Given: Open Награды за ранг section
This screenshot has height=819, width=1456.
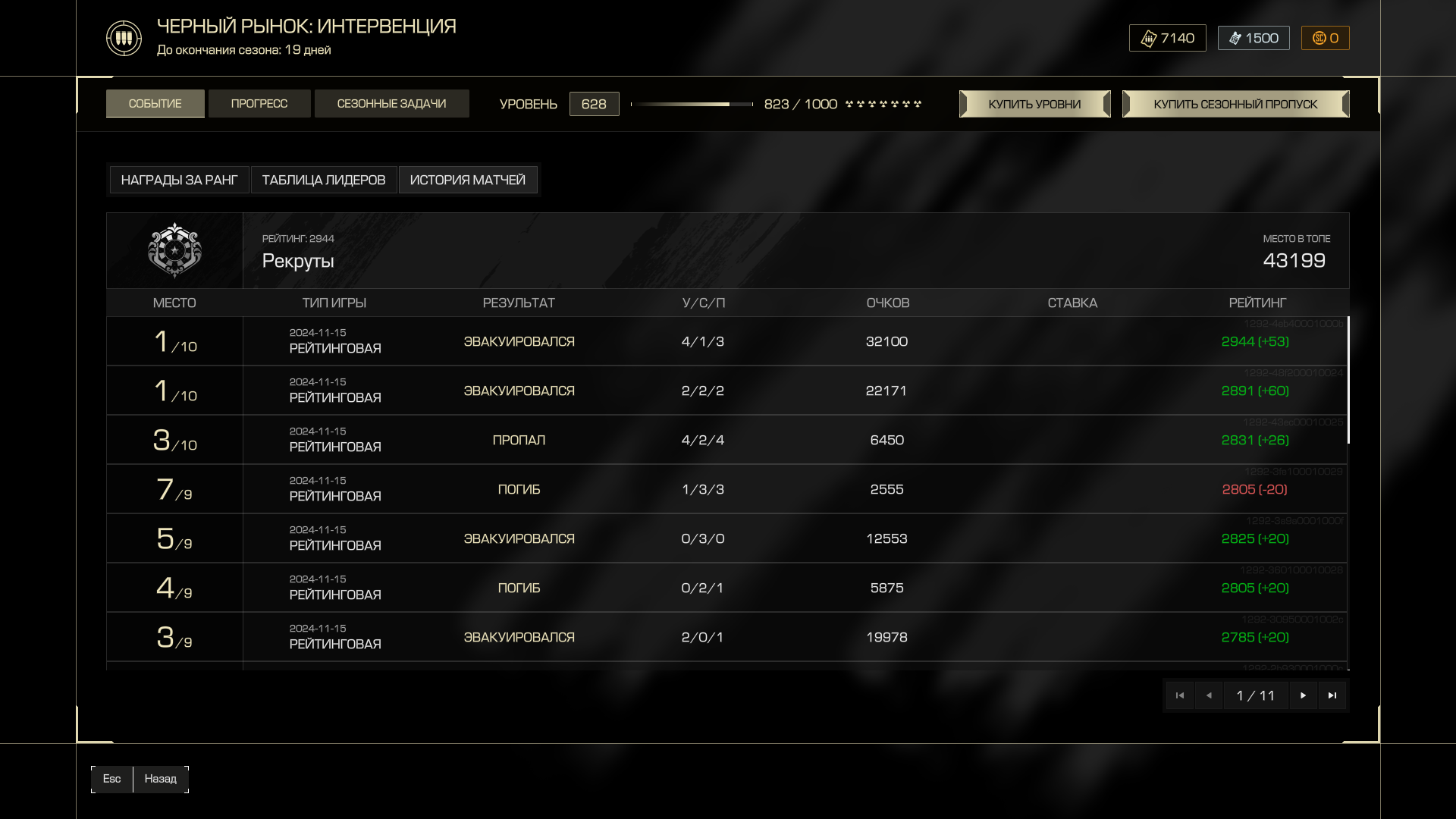Looking at the screenshot, I should 179,180.
